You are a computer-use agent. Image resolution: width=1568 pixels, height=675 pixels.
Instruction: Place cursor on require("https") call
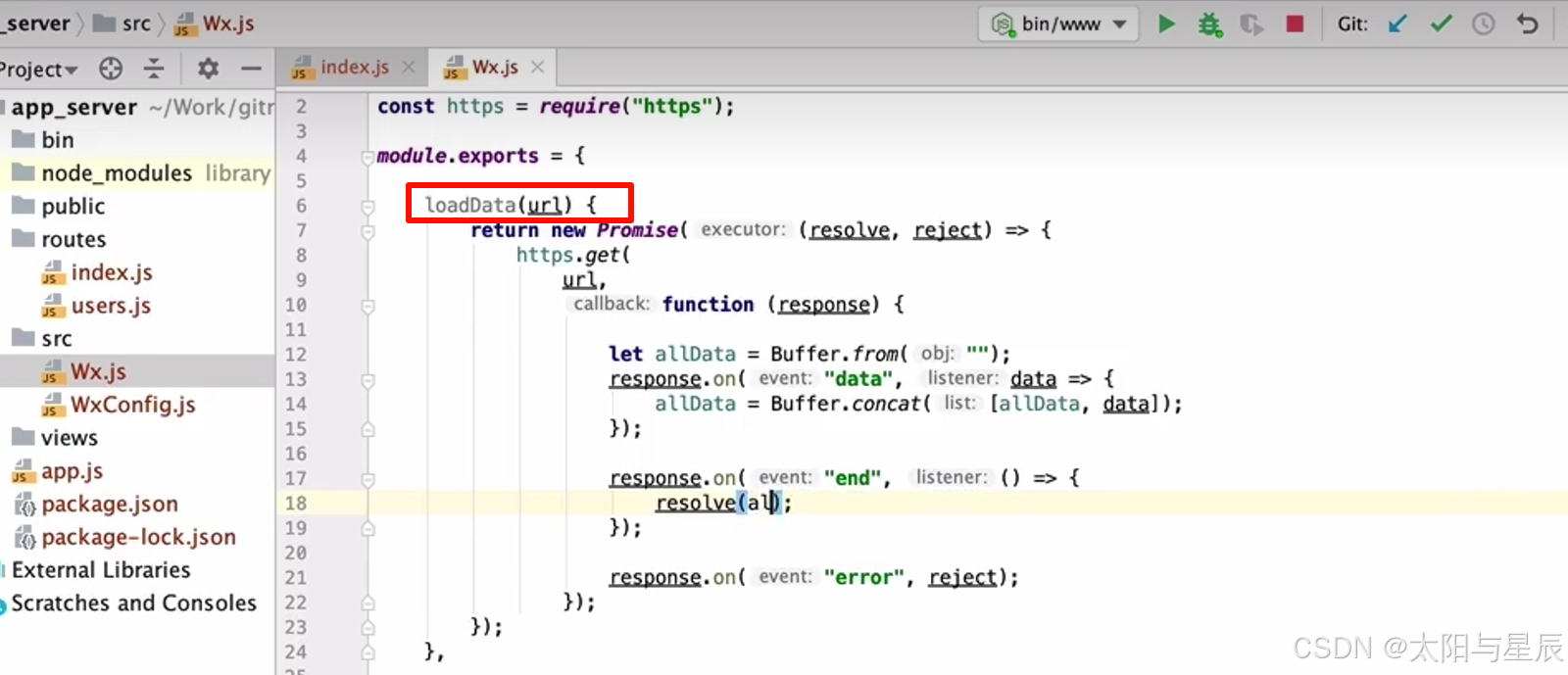[x=636, y=106]
